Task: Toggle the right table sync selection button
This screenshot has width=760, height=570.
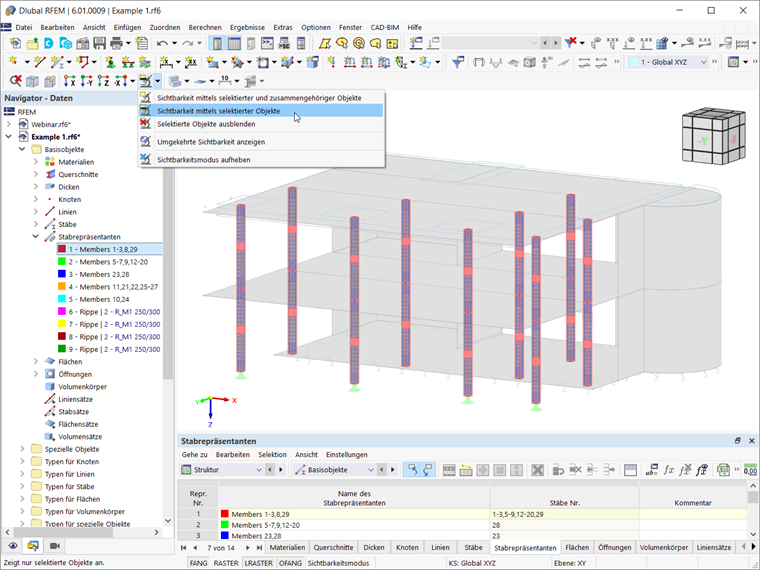Action: (428, 470)
